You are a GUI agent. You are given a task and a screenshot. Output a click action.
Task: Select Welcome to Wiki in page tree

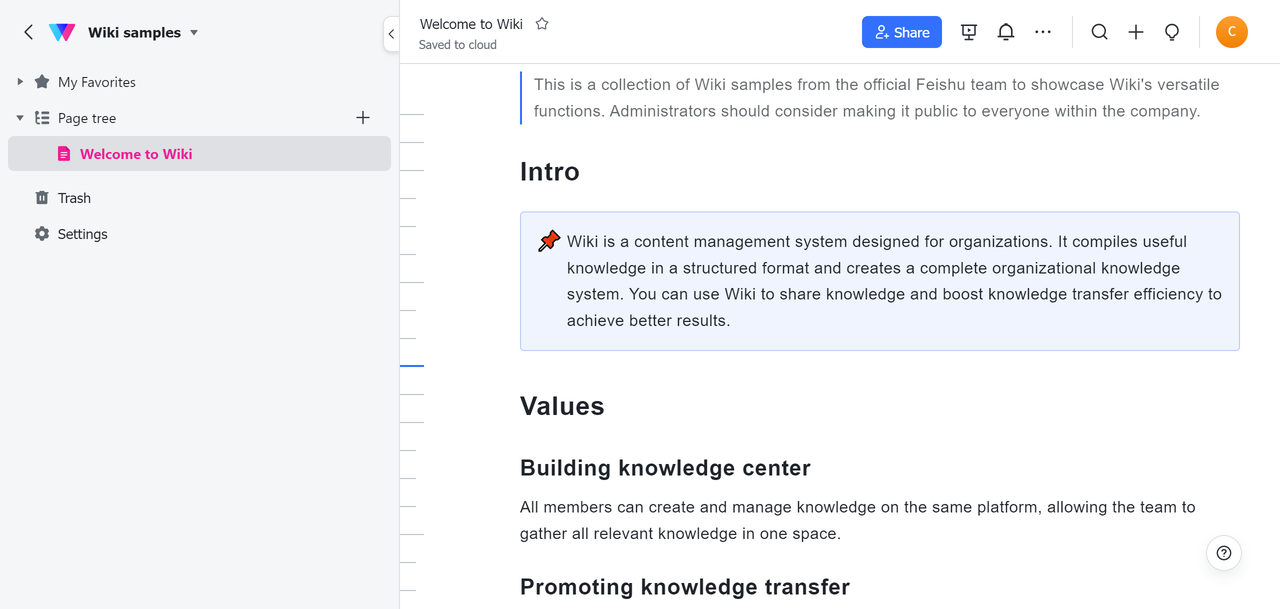click(x=136, y=154)
